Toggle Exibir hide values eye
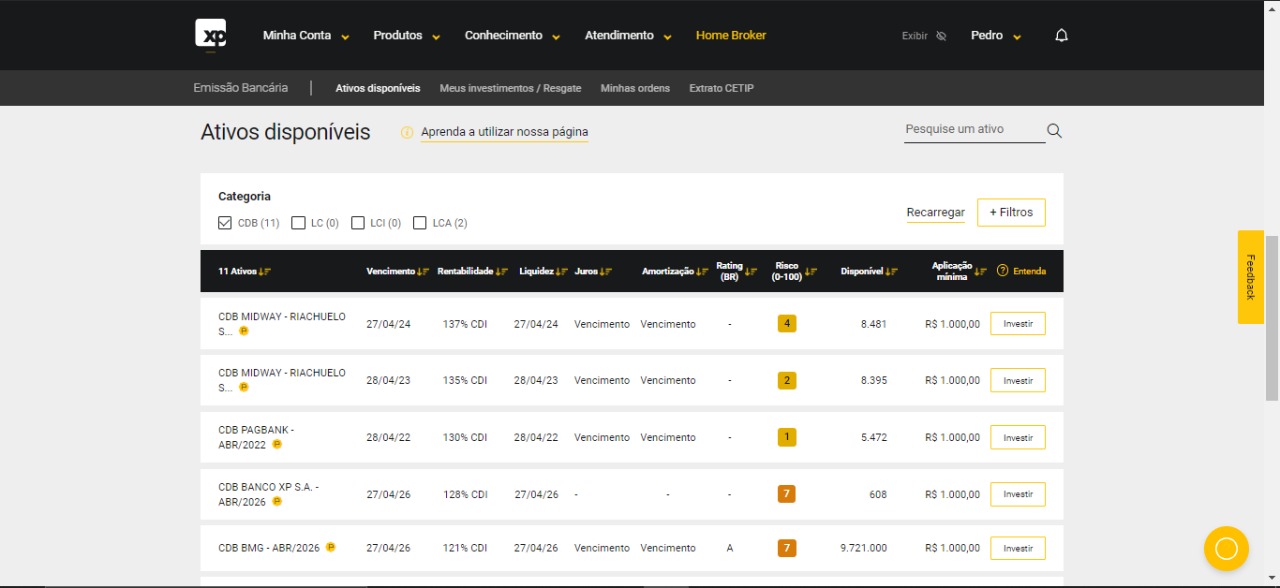Viewport: 1280px width, 588px height. tap(941, 36)
